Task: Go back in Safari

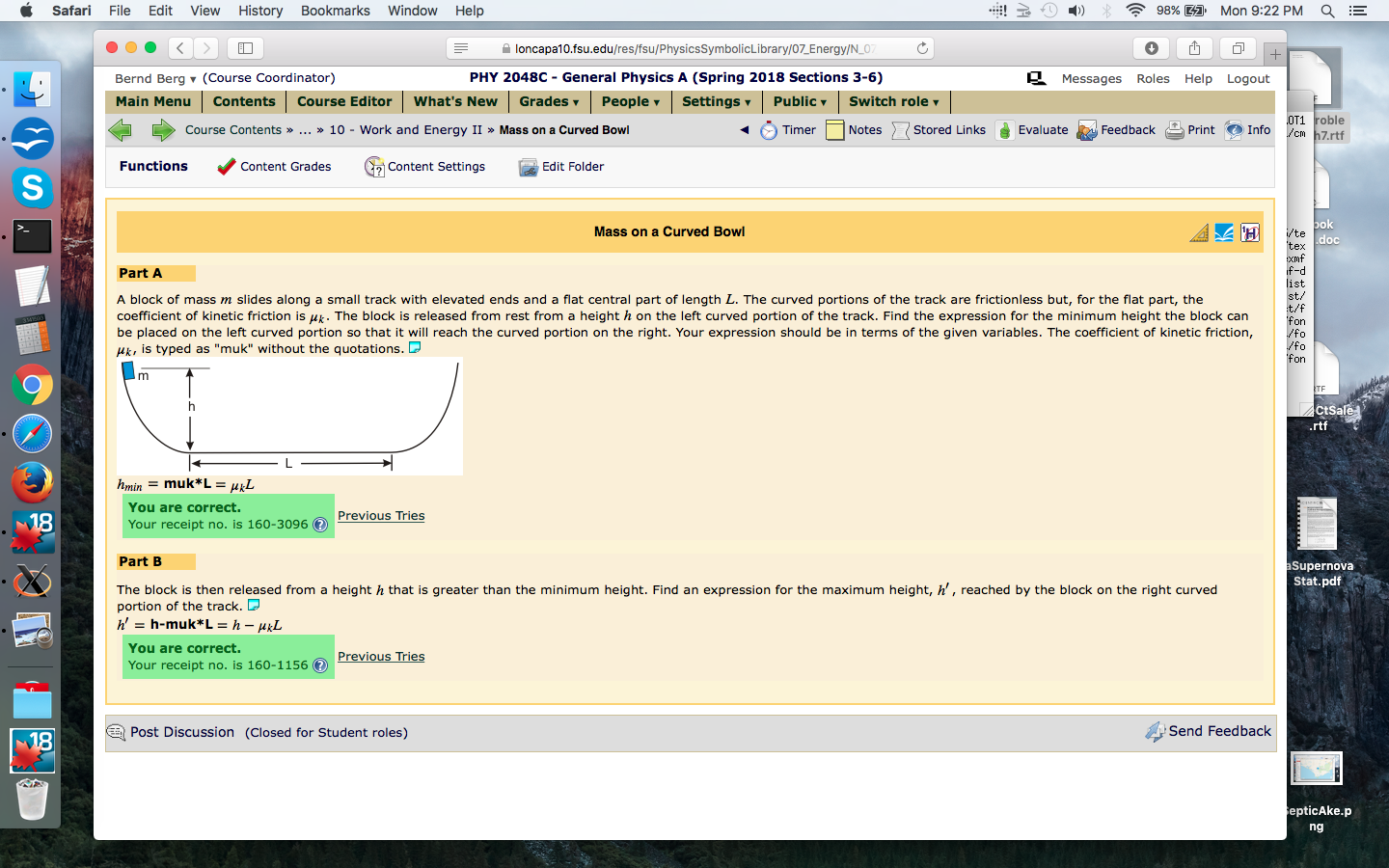Action: pos(180,48)
